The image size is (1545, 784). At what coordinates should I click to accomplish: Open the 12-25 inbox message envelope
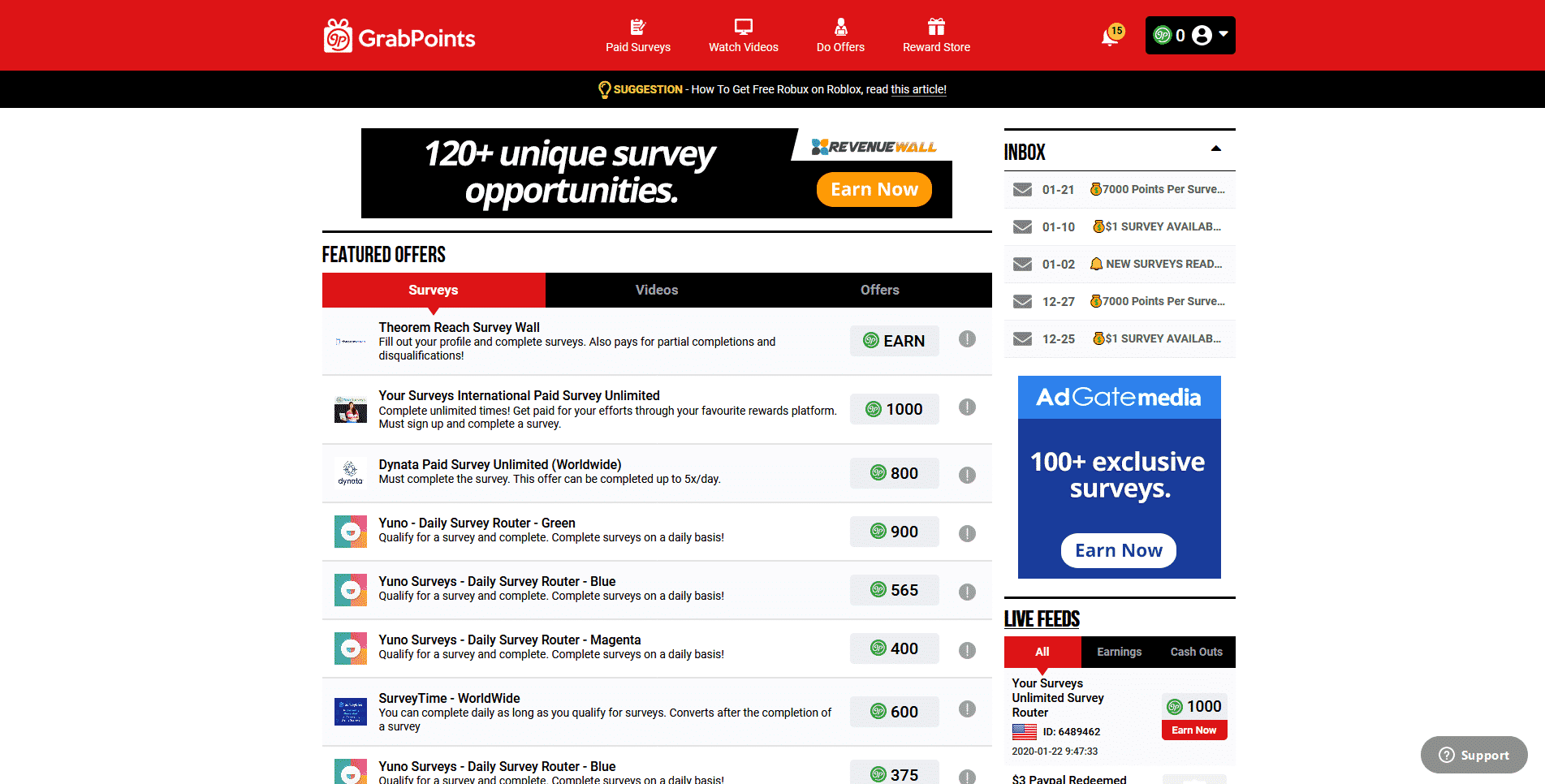pos(1022,338)
